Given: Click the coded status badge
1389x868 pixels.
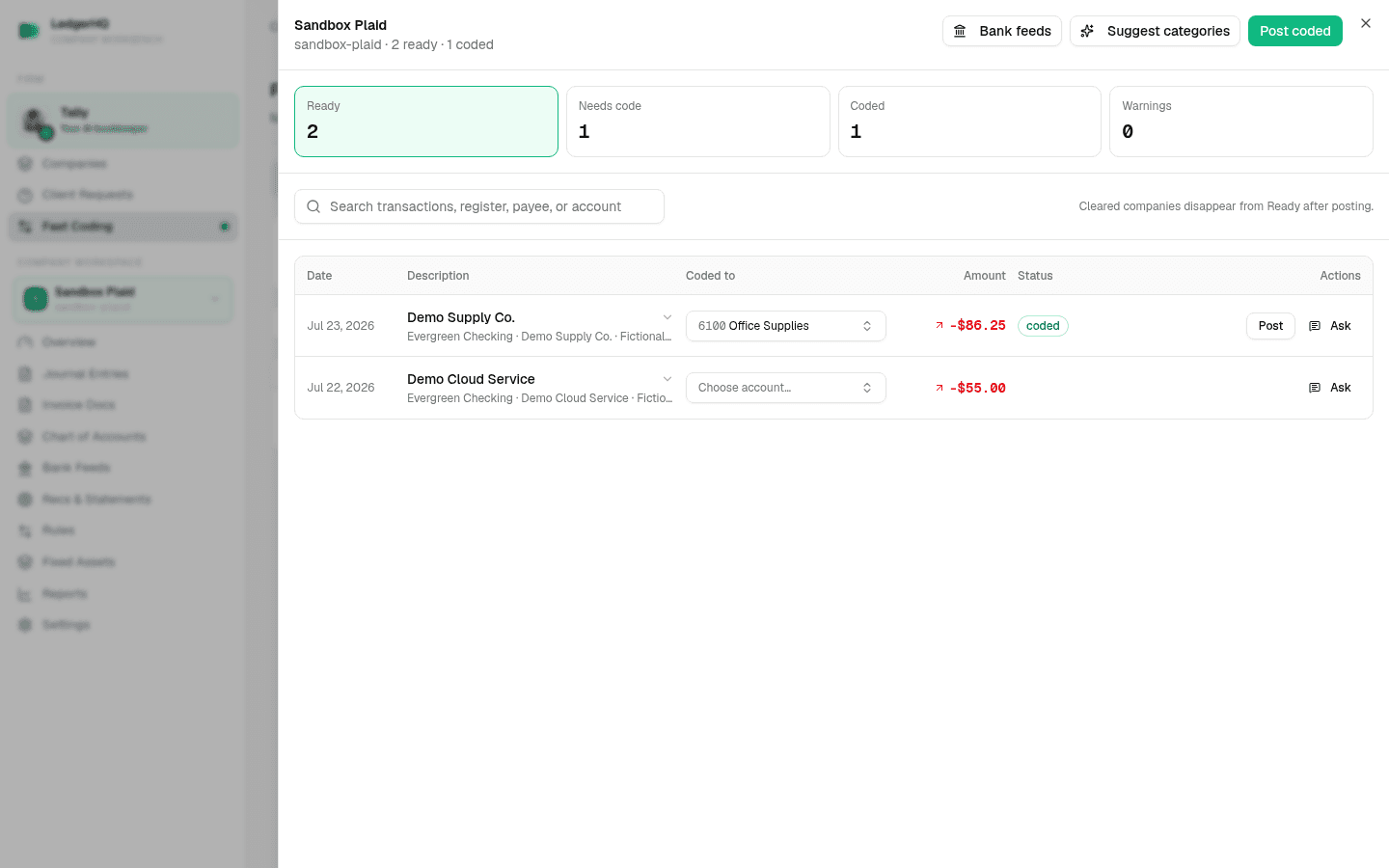Looking at the screenshot, I should point(1043,326).
